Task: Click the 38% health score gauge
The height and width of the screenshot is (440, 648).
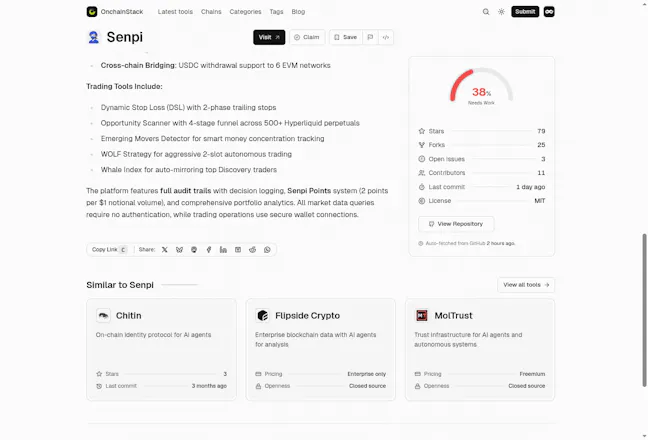Action: click(x=481, y=87)
